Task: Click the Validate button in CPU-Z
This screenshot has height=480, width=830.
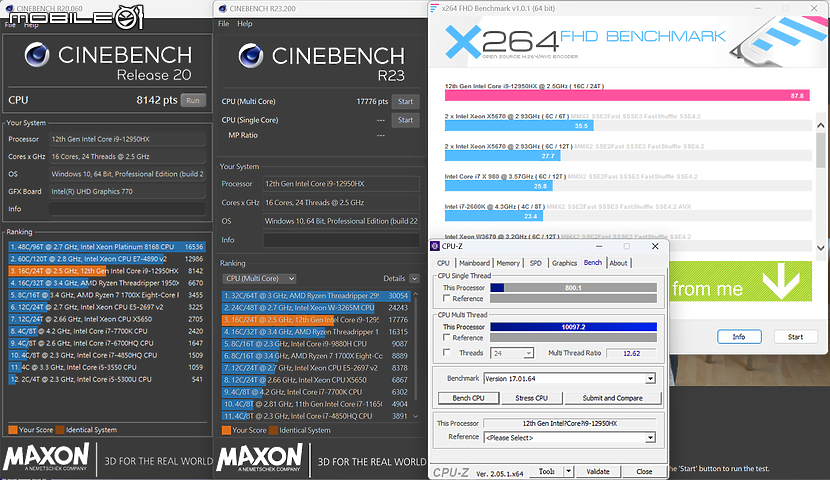Action: click(598, 471)
